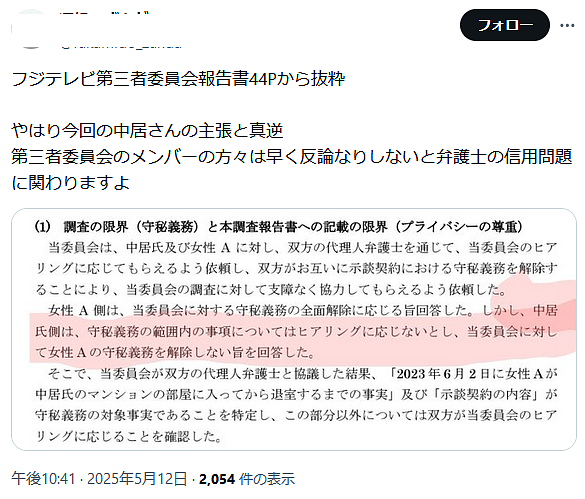Click the tweet line starting 第三者委員会のメンバーの方々
The height and width of the screenshot is (499, 585).
pos(291,157)
